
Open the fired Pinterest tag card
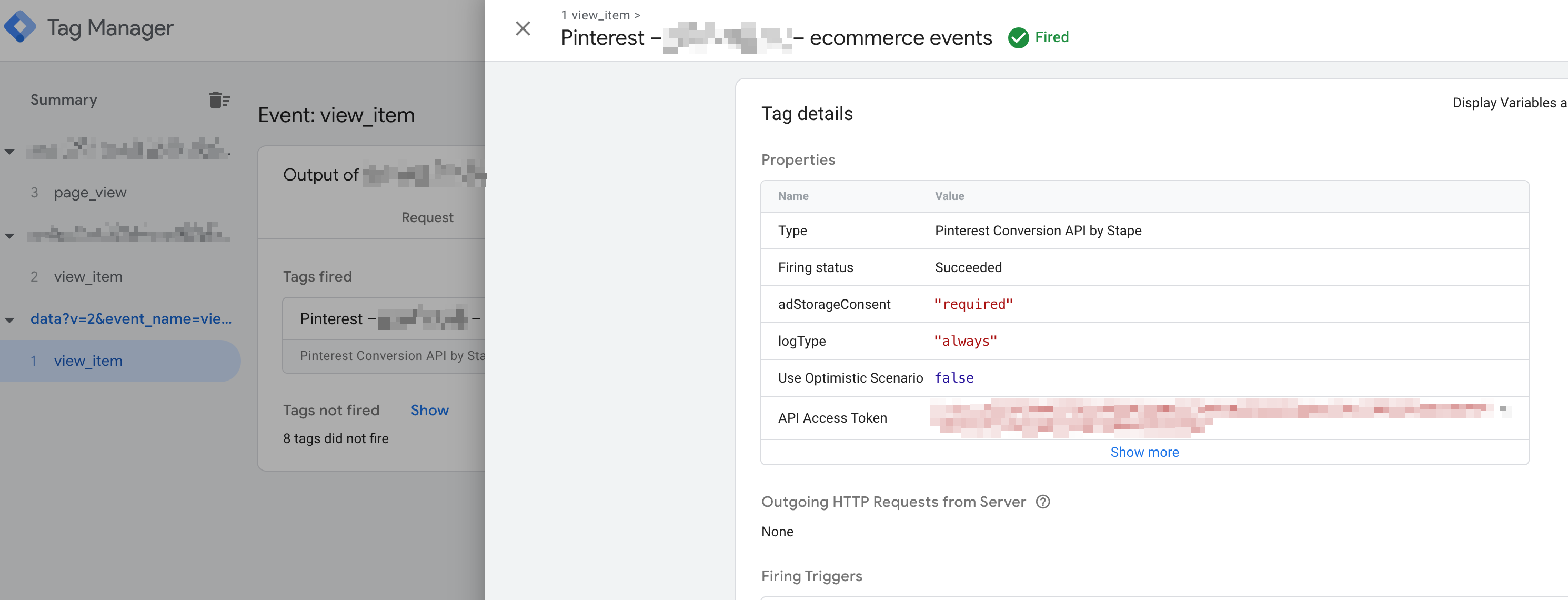coord(384,335)
